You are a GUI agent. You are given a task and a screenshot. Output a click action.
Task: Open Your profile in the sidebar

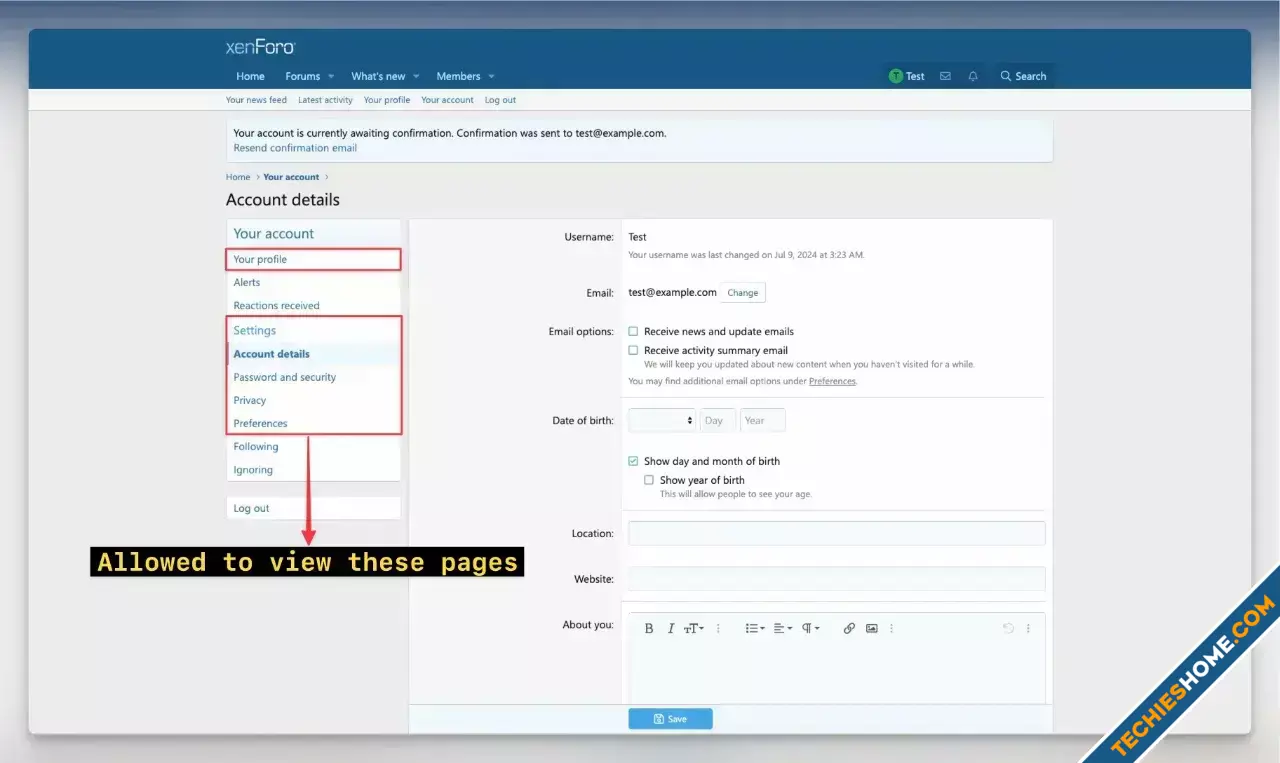point(313,259)
